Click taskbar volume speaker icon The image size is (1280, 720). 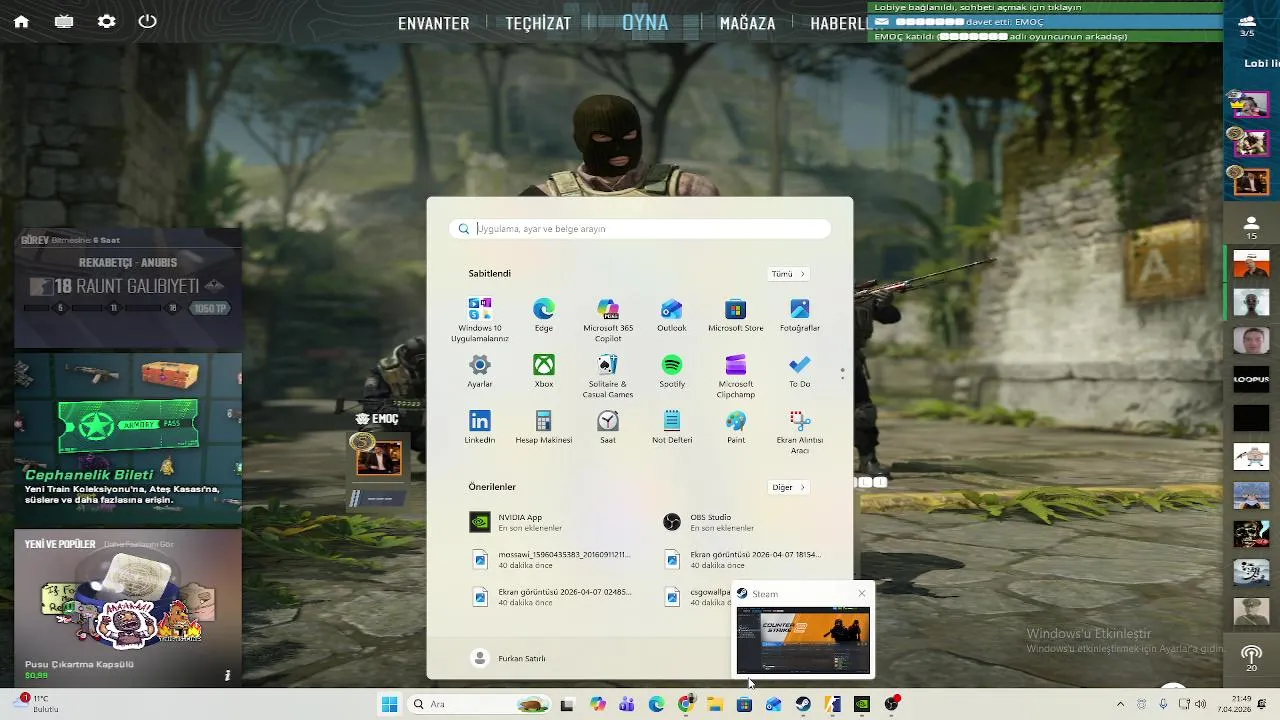click(x=1200, y=704)
